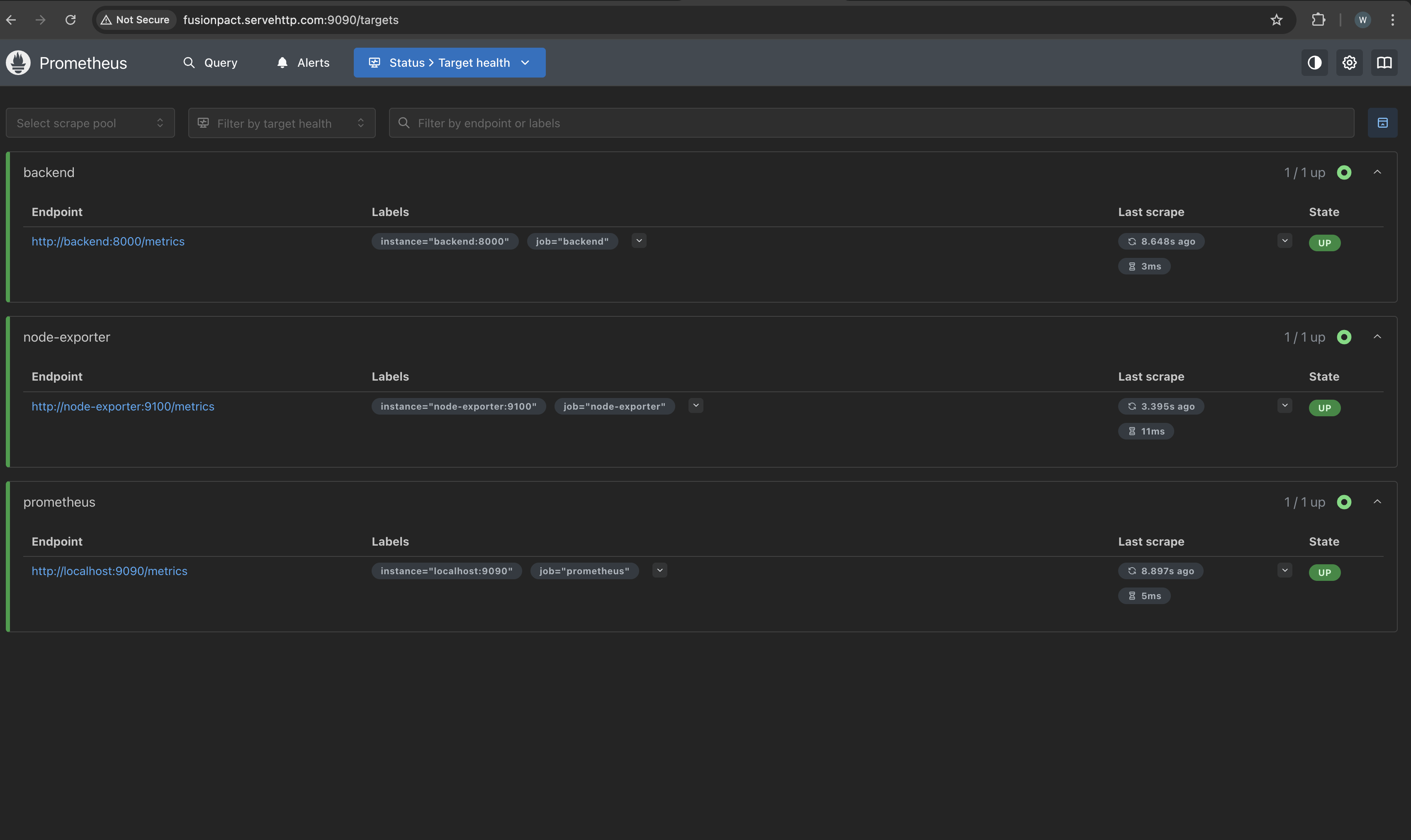Go to the Query page
This screenshot has width=1411, height=840.
[210, 62]
